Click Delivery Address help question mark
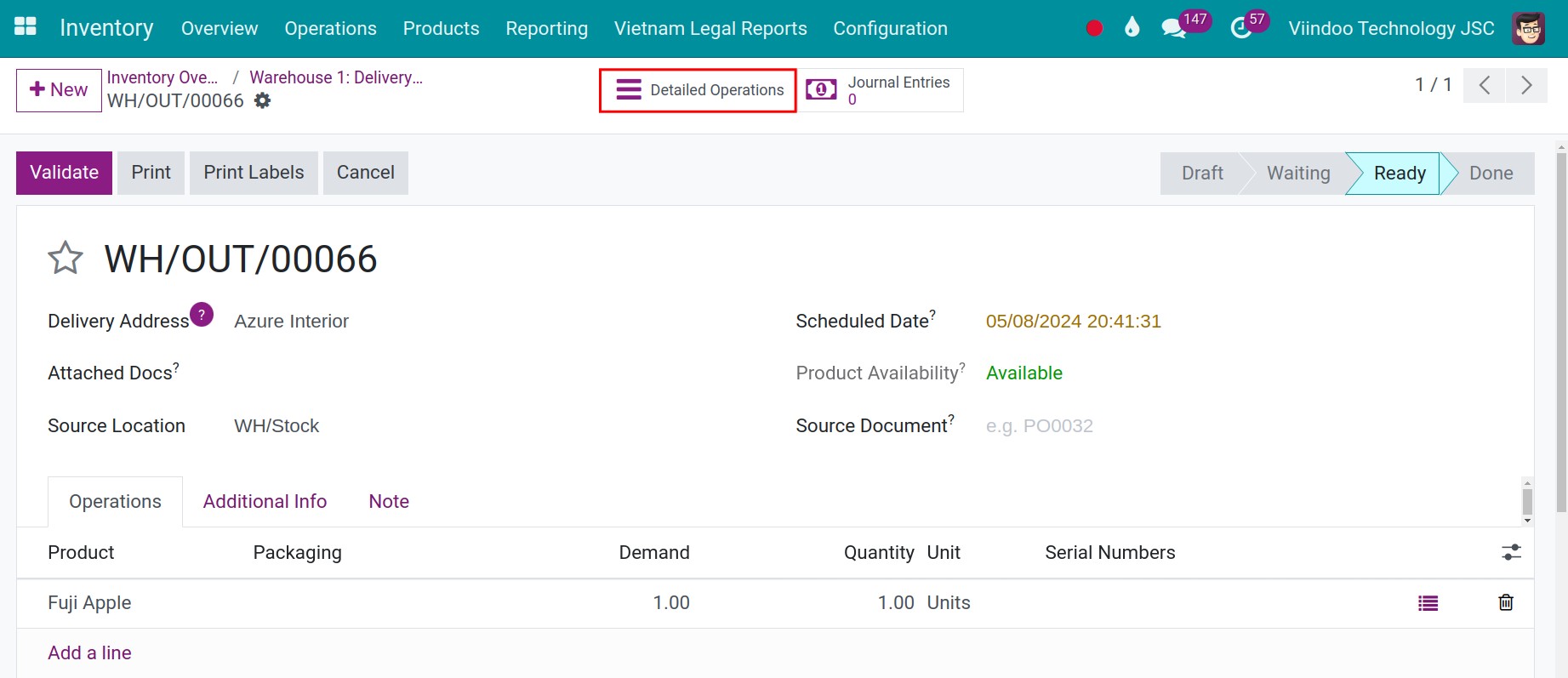The height and width of the screenshot is (678, 1568). (x=202, y=314)
